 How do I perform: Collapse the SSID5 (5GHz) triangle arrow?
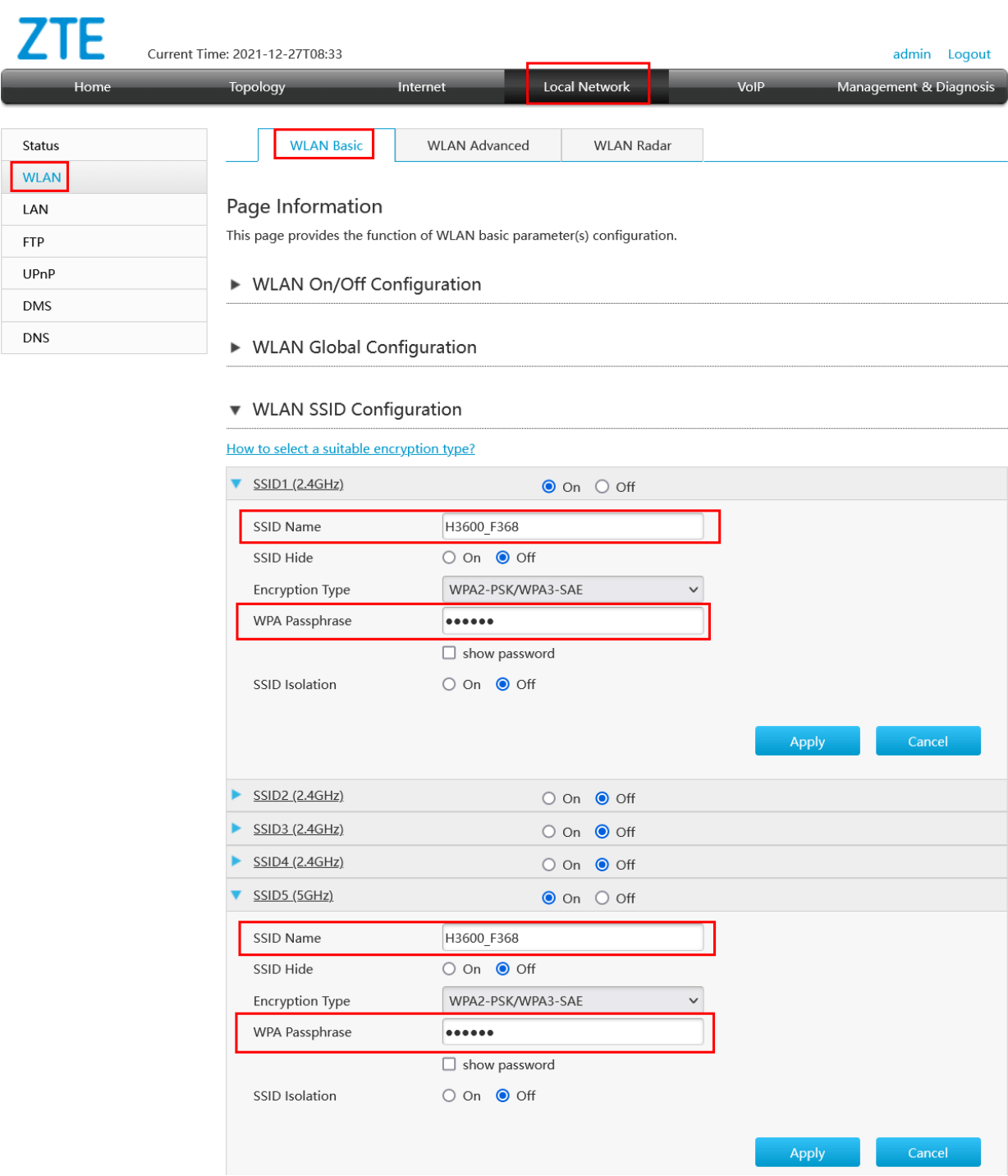[236, 895]
